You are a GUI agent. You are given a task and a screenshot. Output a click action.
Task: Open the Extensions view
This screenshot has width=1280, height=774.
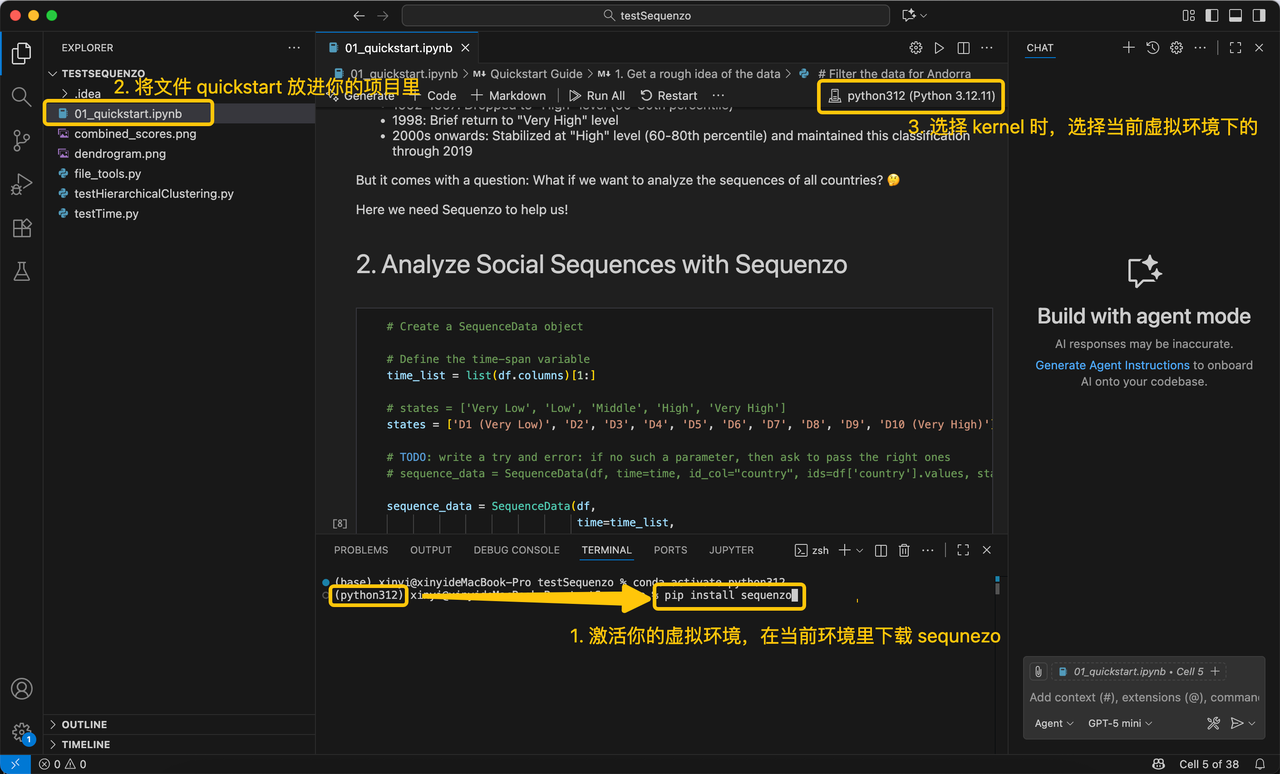coord(21,228)
